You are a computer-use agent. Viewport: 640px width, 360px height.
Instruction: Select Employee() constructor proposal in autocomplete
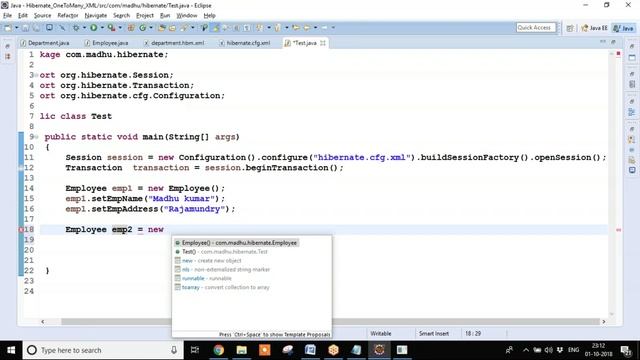tap(236, 243)
